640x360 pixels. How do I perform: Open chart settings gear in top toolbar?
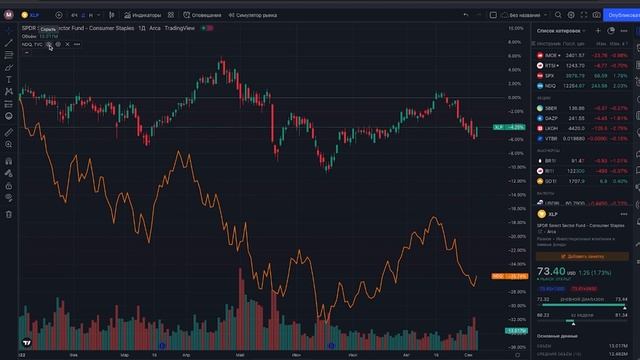click(571, 15)
